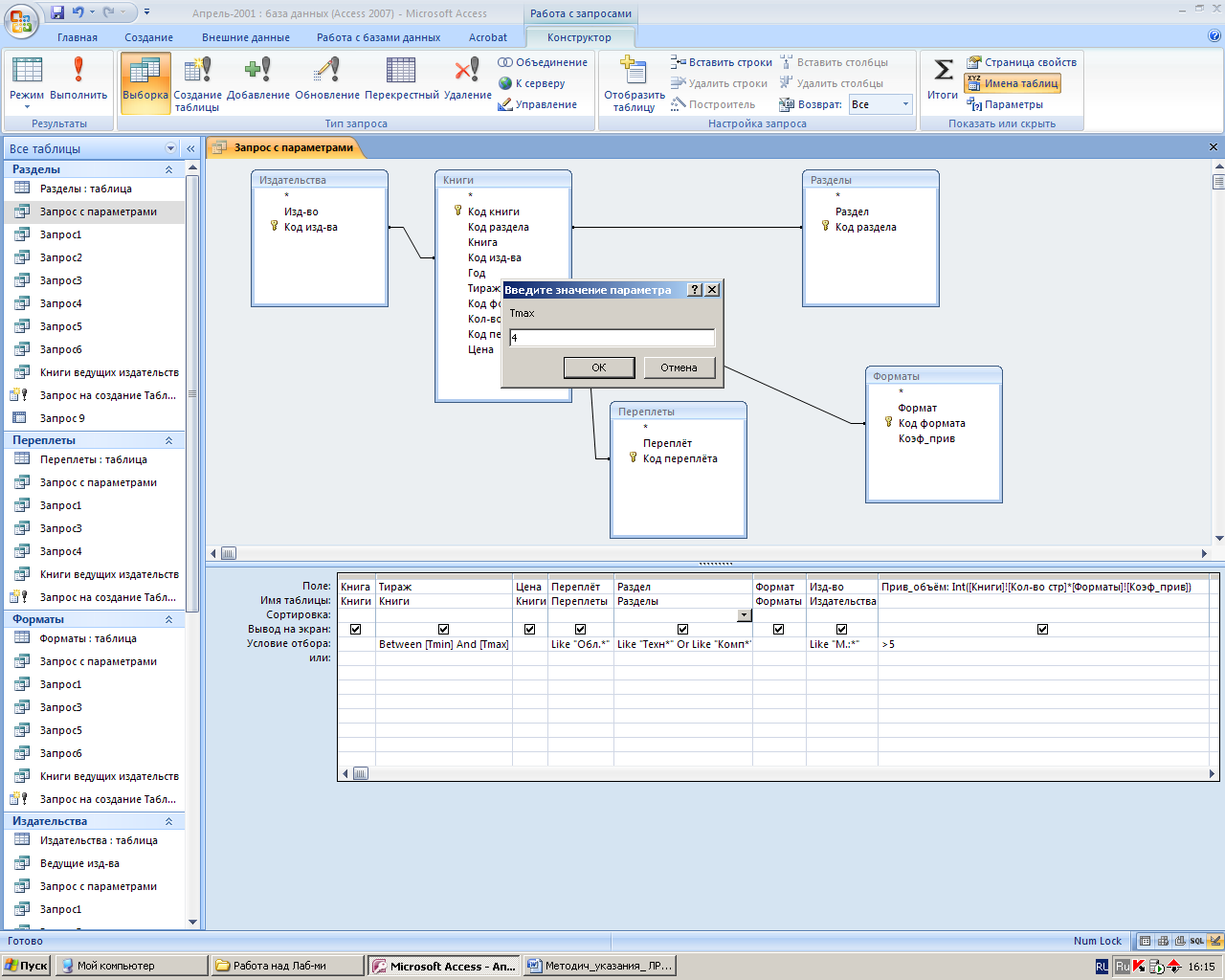The height and width of the screenshot is (980, 1225).
Task: Click Отобразить таблицу to show tables
Action: pos(634,84)
